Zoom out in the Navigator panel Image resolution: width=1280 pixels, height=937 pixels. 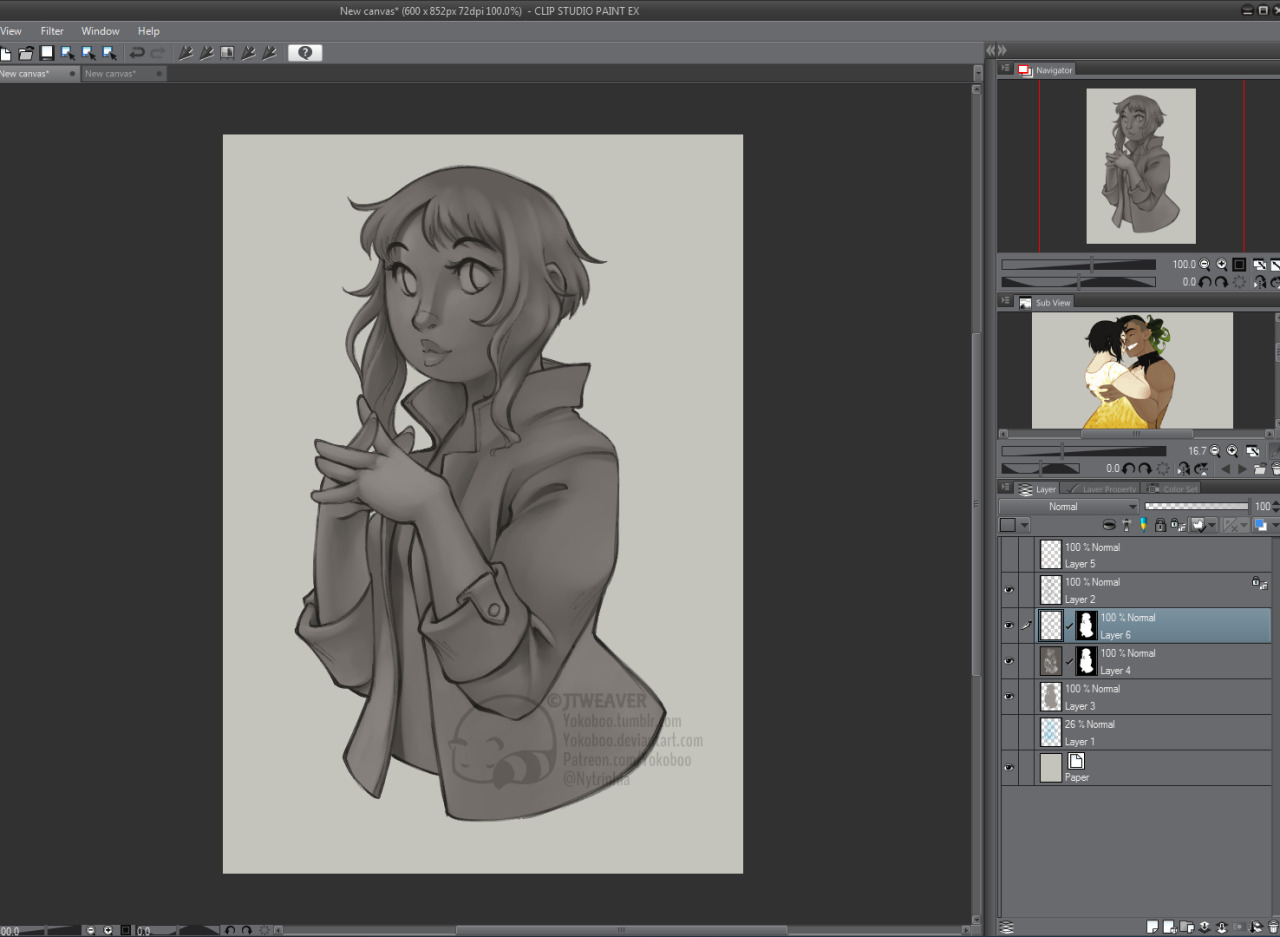(1204, 265)
